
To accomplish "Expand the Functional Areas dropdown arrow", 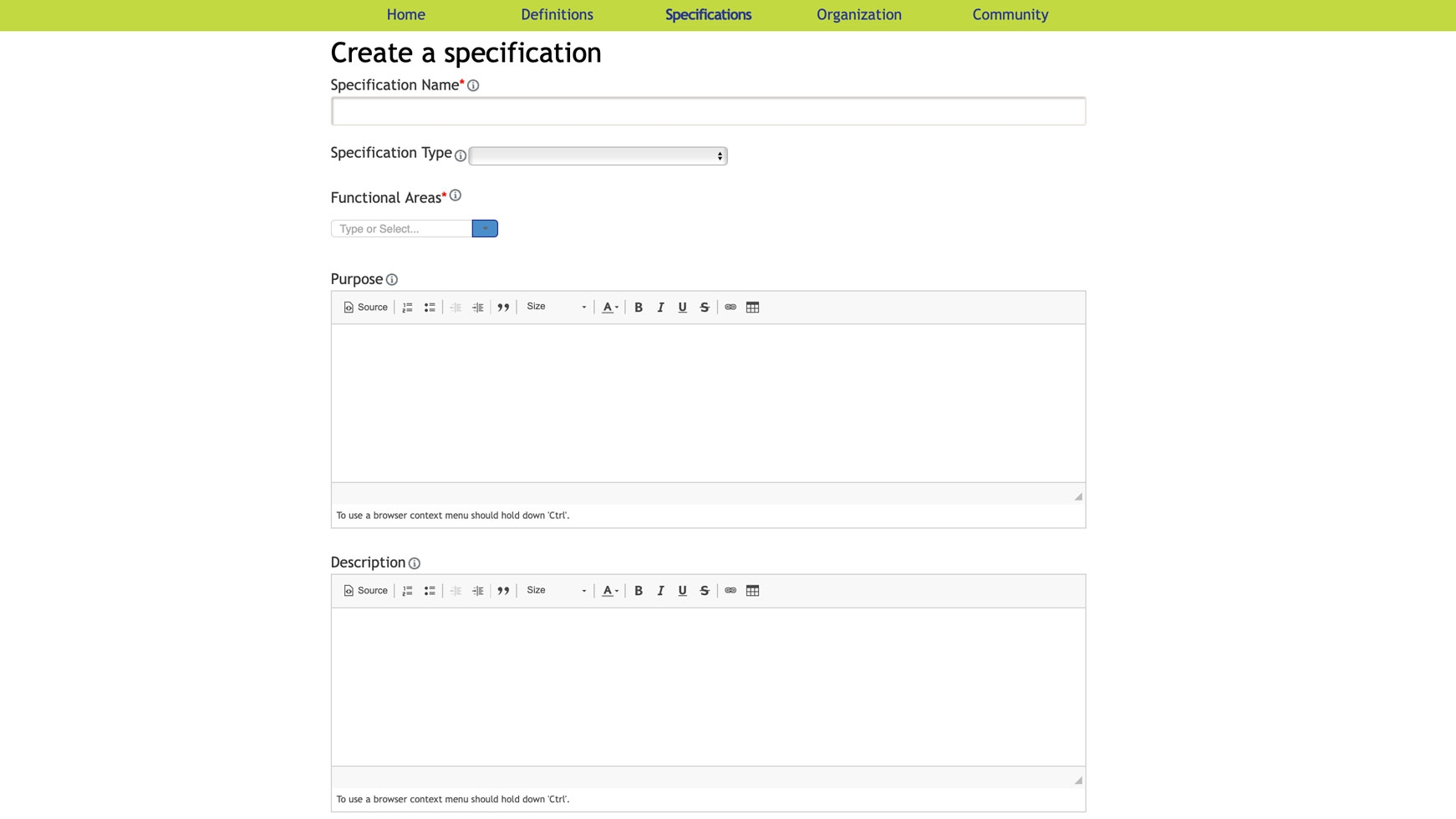I will tap(485, 228).
